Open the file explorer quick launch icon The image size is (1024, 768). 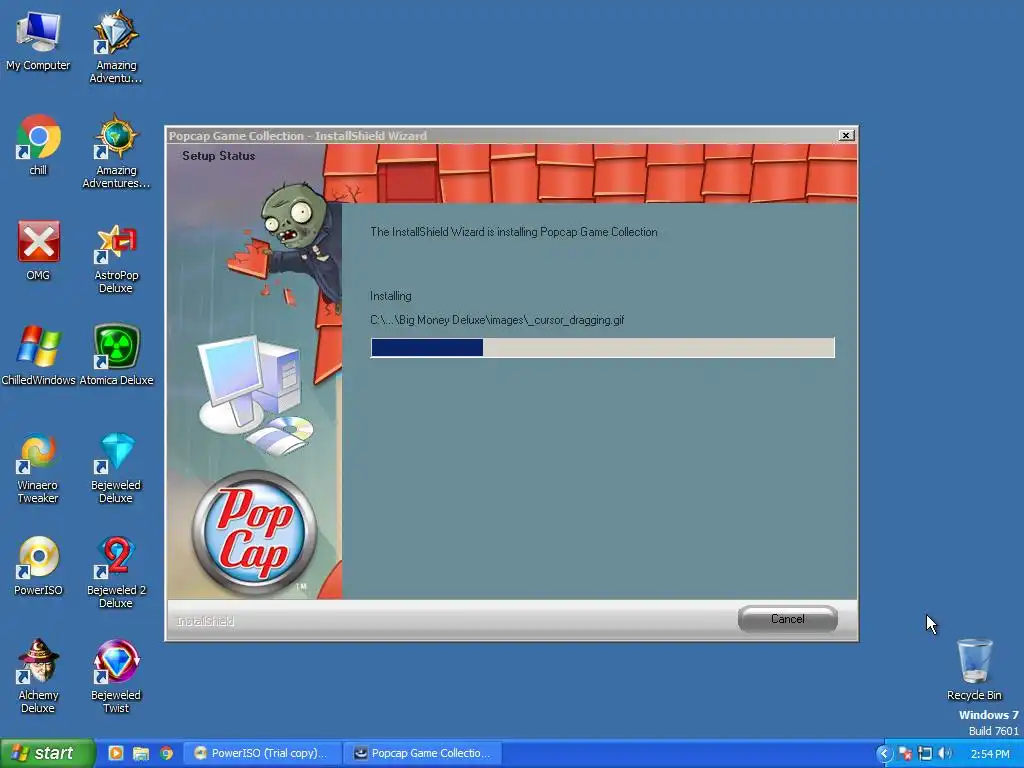[x=140, y=753]
